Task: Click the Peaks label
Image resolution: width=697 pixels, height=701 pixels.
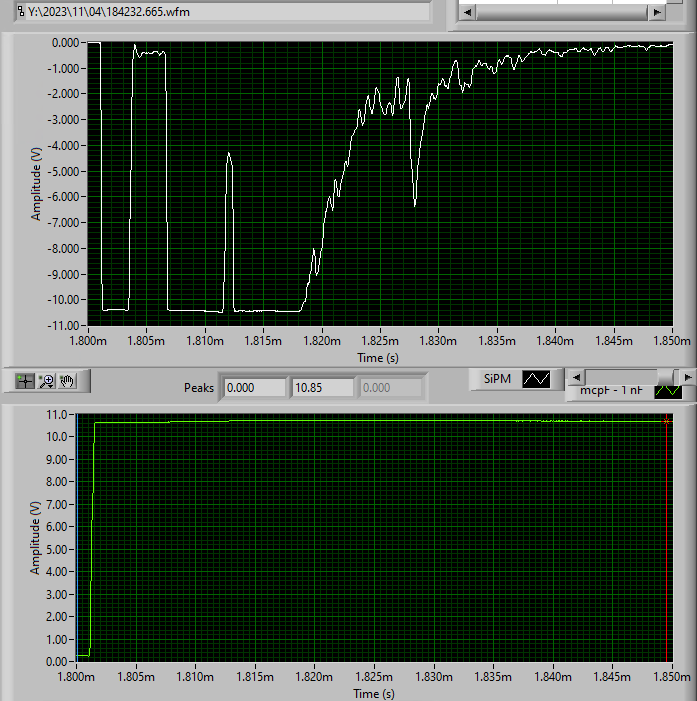Action: (199, 388)
